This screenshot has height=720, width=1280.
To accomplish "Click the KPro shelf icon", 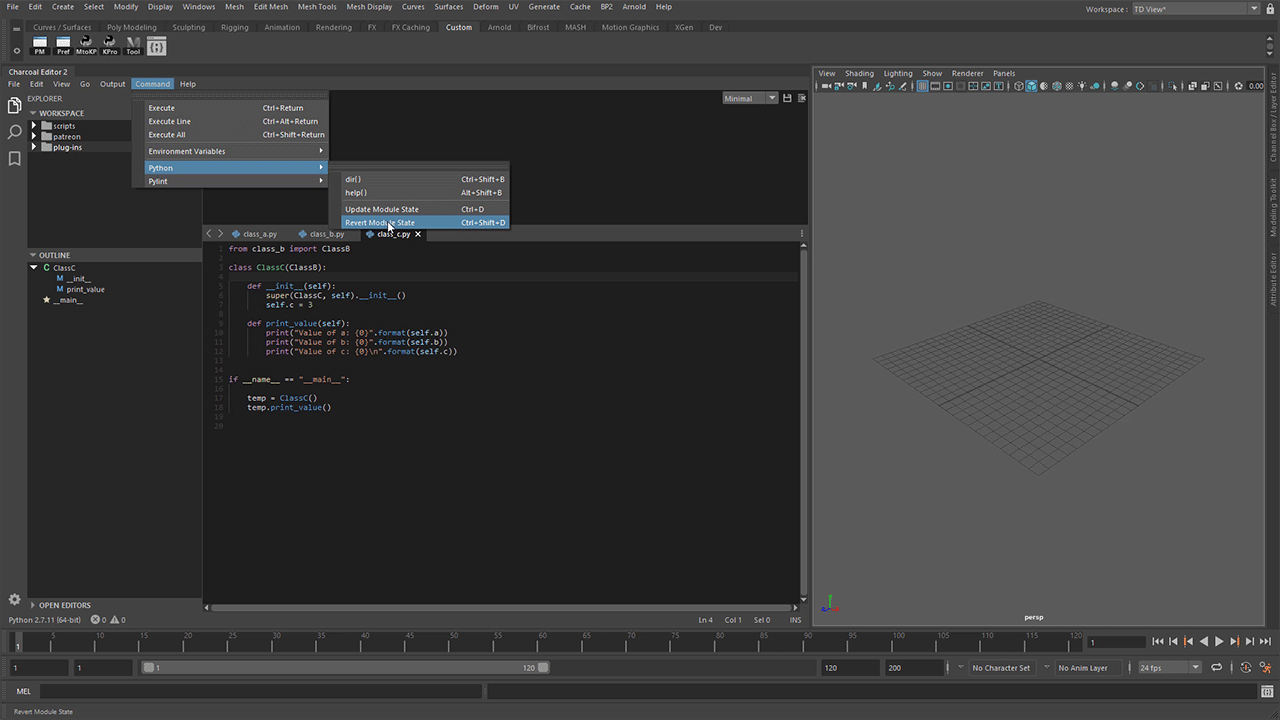I will [x=110, y=45].
